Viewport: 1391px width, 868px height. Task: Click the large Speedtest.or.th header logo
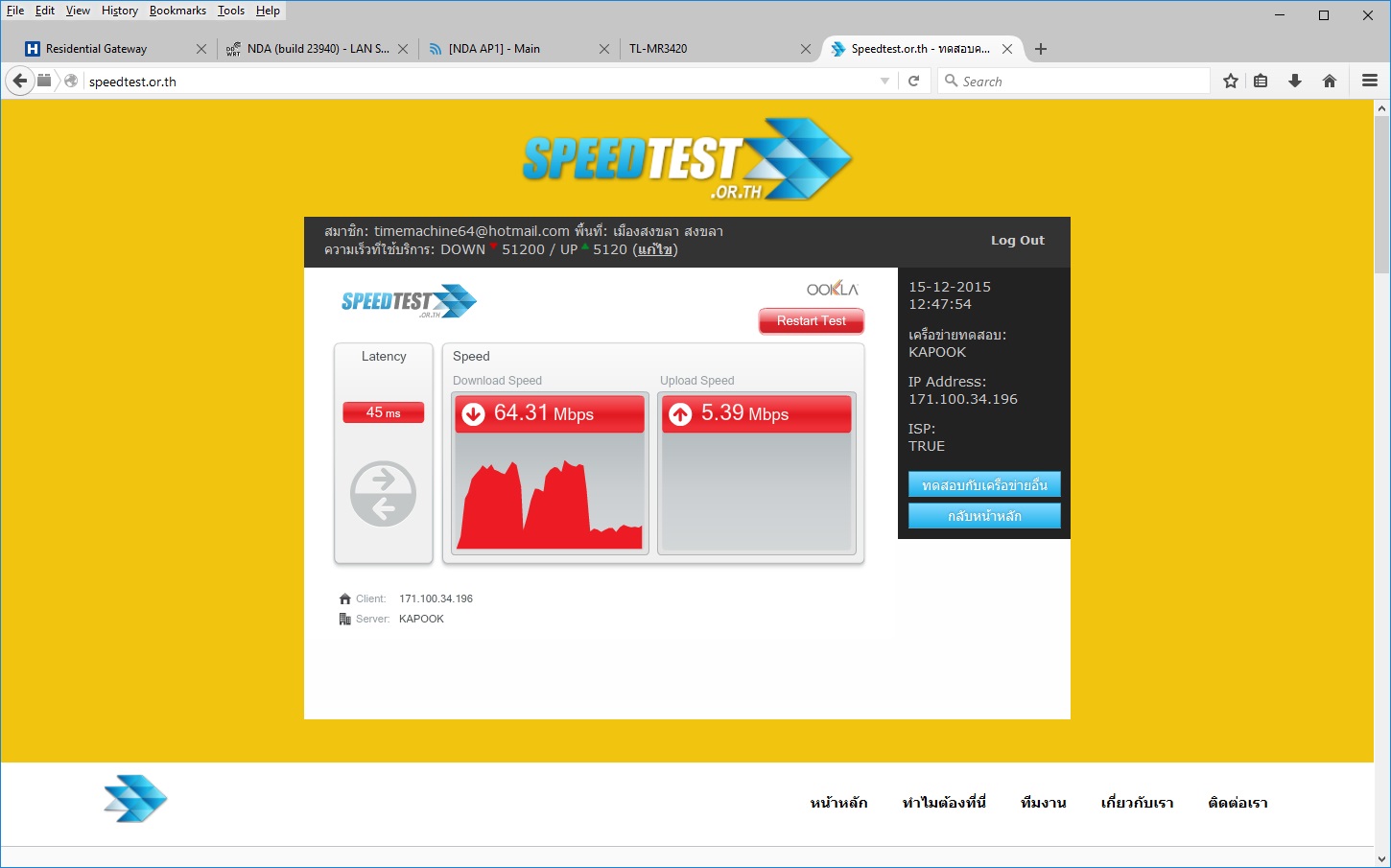coord(687,159)
